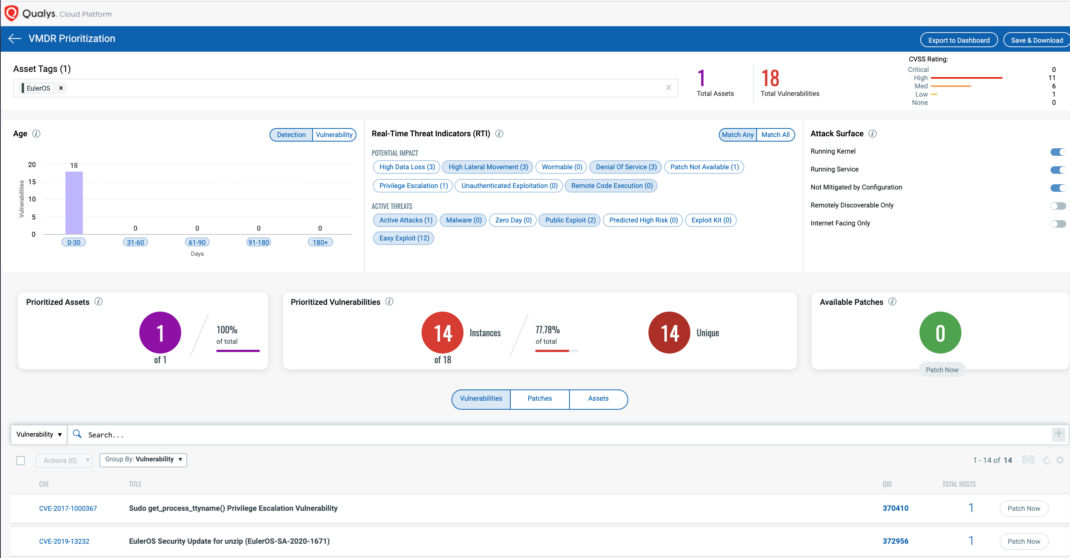The width and height of the screenshot is (1070, 558).
Task: Open the Prioritized Assets info icon
Action: 98,302
